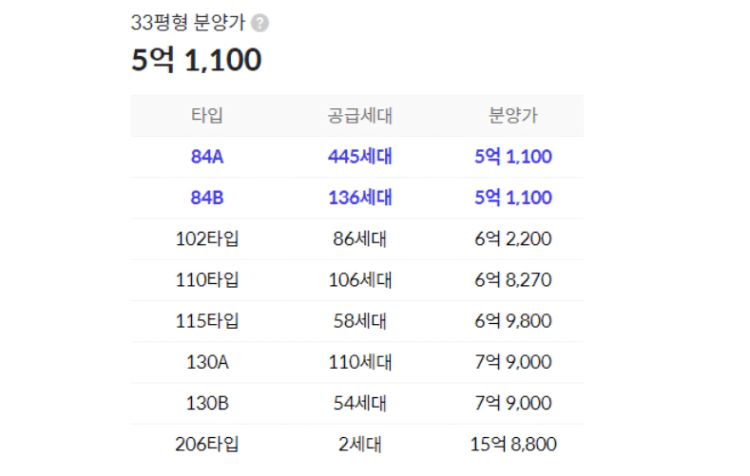Image resolution: width=750 pixels, height=476 pixels.
Task: Click the large 5억 1,100 price
Action: click(x=196, y=60)
